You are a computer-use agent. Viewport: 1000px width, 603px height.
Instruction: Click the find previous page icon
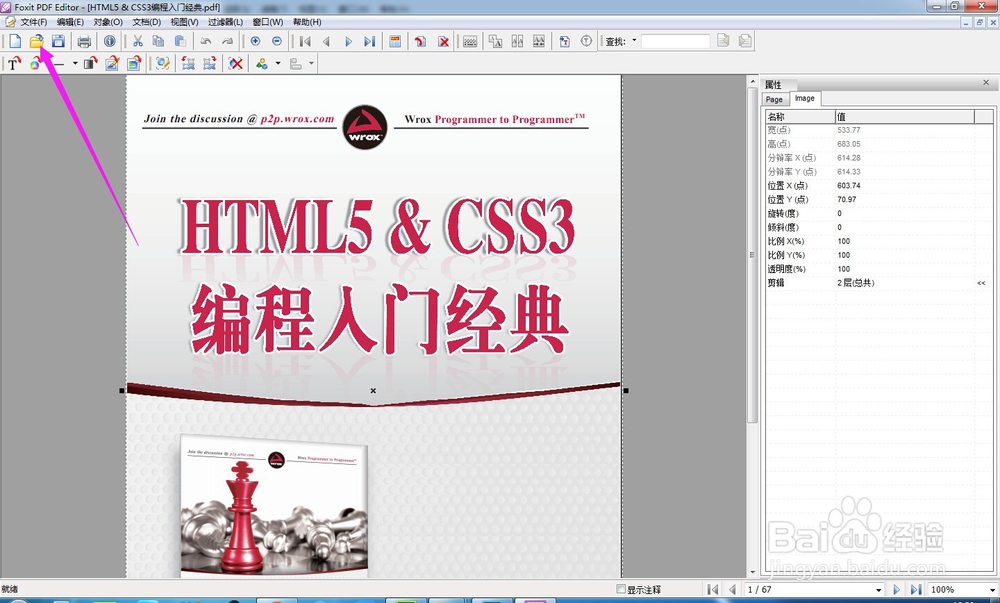(723, 41)
